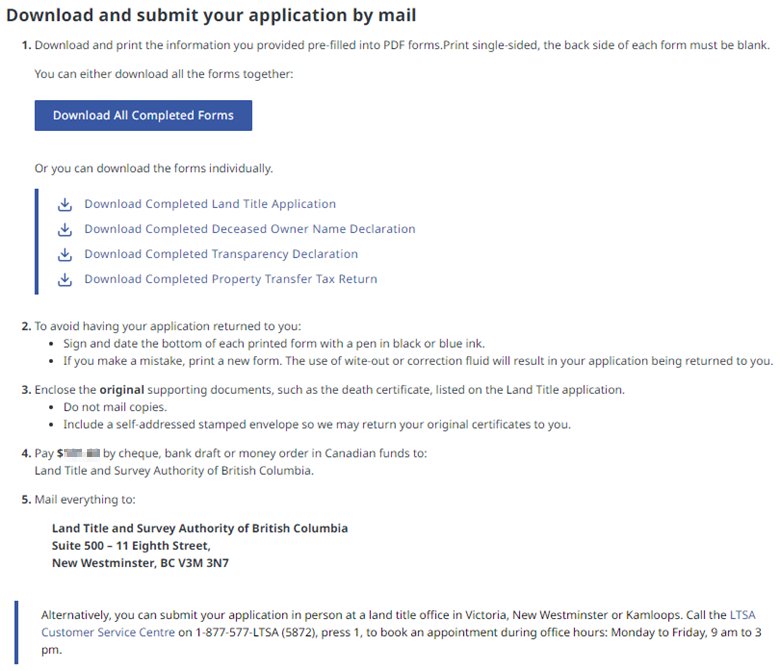
Task: Click download icon beside Deceased Owner Name Declaration
Action: tap(65, 229)
